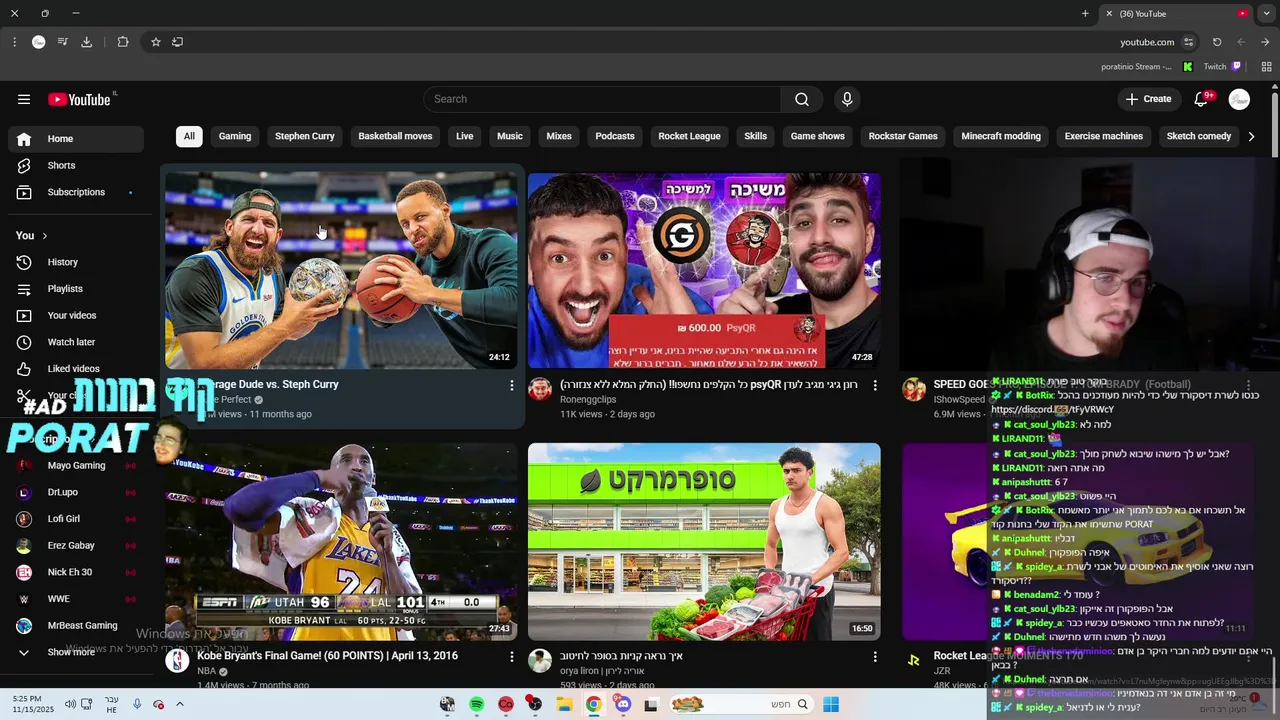This screenshot has height=720, width=1280.
Task: Open the Kobe Bryant Lakers video thumbnail
Action: coord(341,542)
